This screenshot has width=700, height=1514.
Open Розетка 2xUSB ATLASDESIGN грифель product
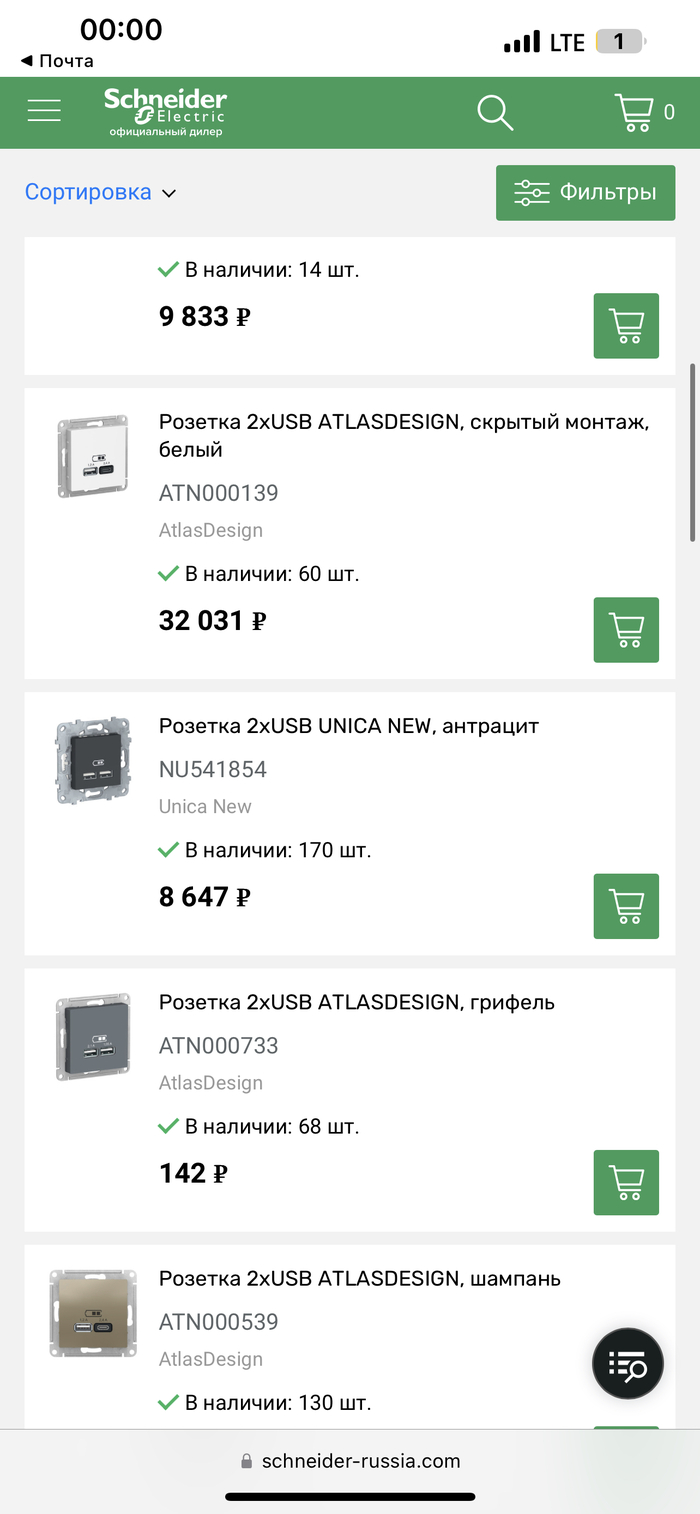coord(356,1002)
